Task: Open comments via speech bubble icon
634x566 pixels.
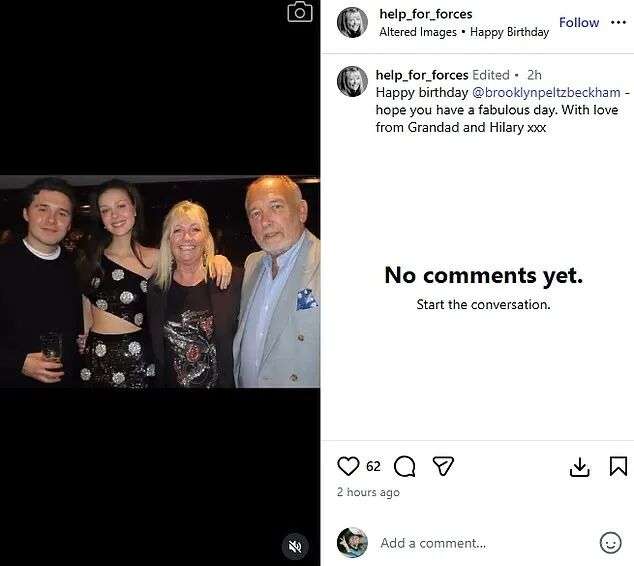Action: point(404,466)
